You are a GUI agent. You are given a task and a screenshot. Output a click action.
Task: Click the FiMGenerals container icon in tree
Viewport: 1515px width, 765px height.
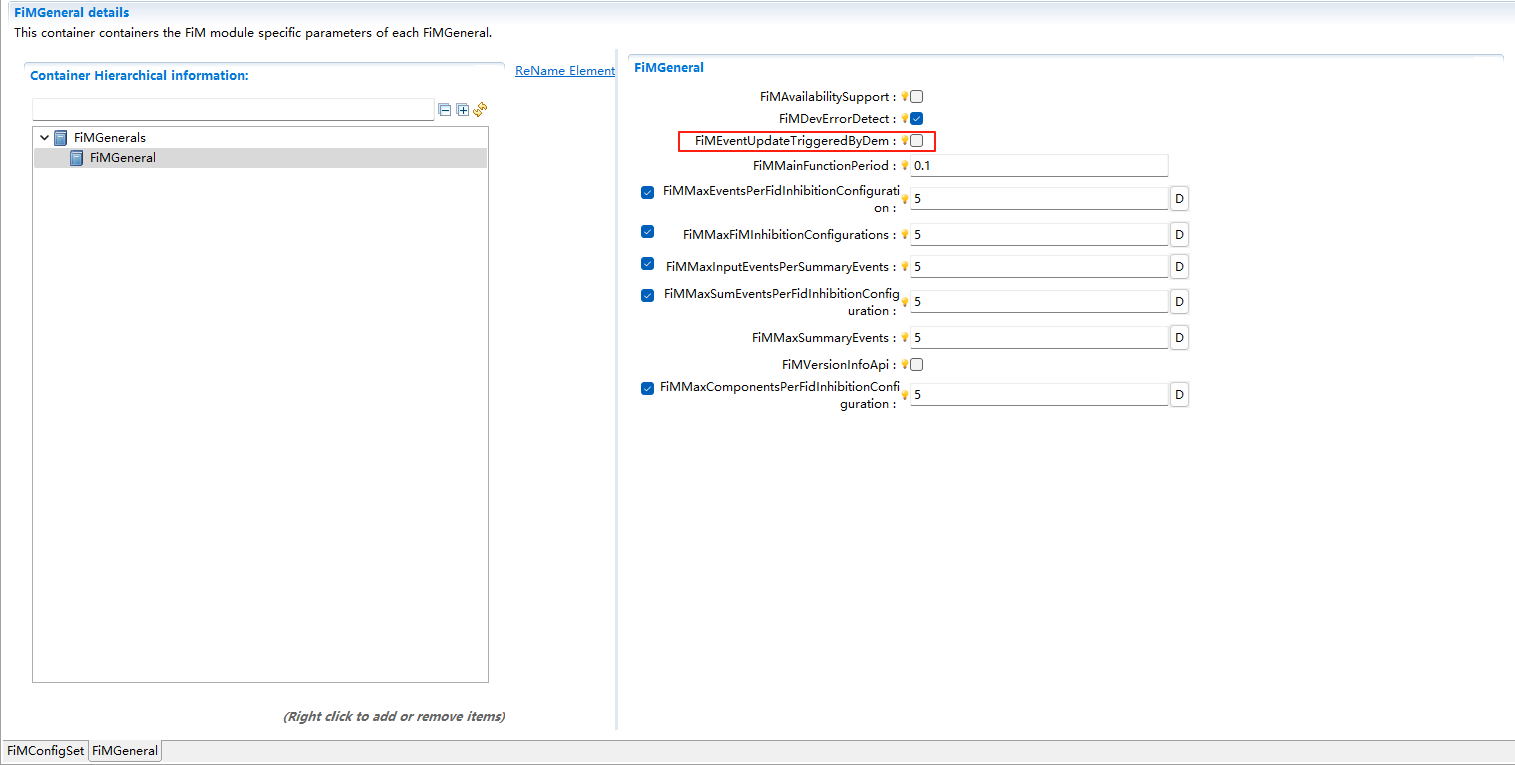(x=61, y=138)
